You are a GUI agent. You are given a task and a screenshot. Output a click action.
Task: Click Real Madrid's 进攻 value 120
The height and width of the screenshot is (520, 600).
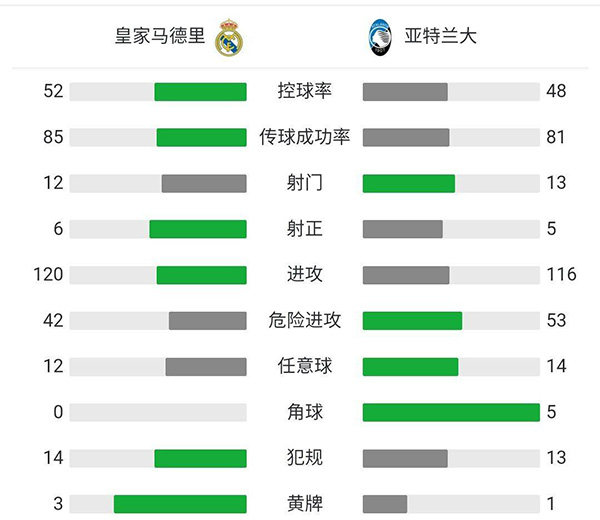48,274
